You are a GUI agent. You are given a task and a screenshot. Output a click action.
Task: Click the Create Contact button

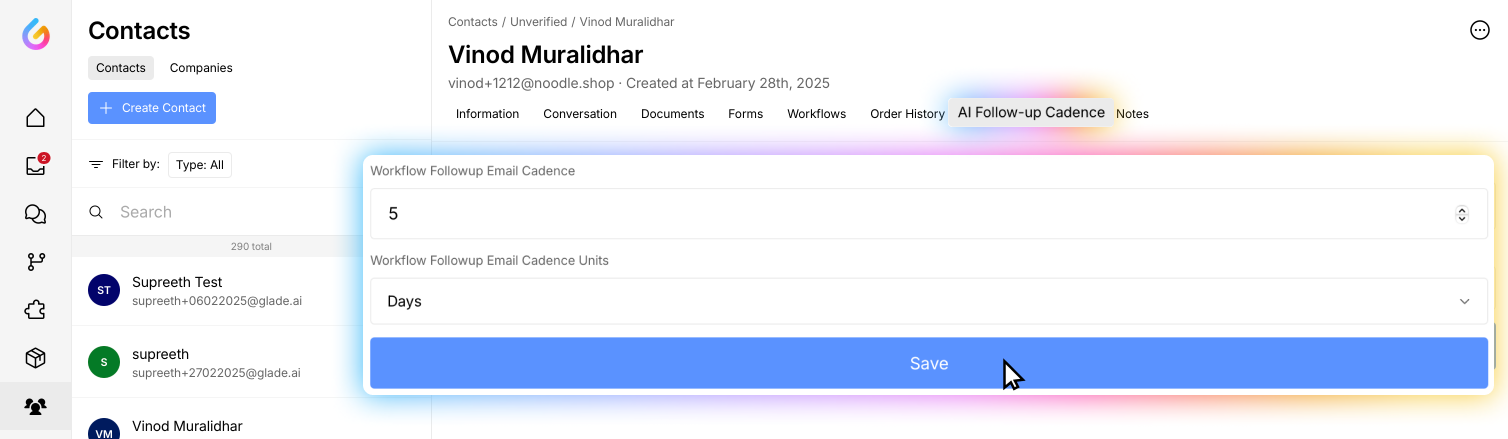coord(152,108)
